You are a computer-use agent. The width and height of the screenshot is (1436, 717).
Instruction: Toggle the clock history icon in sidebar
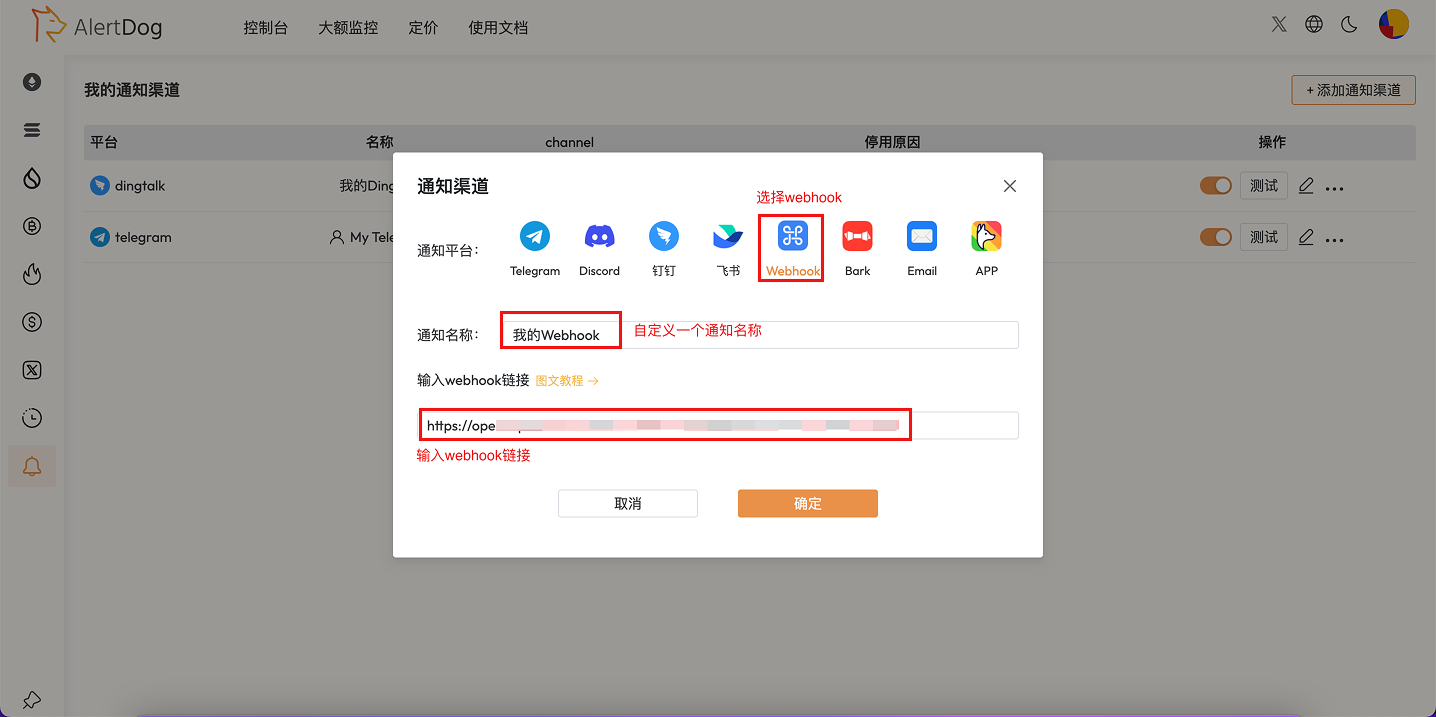tap(31, 418)
